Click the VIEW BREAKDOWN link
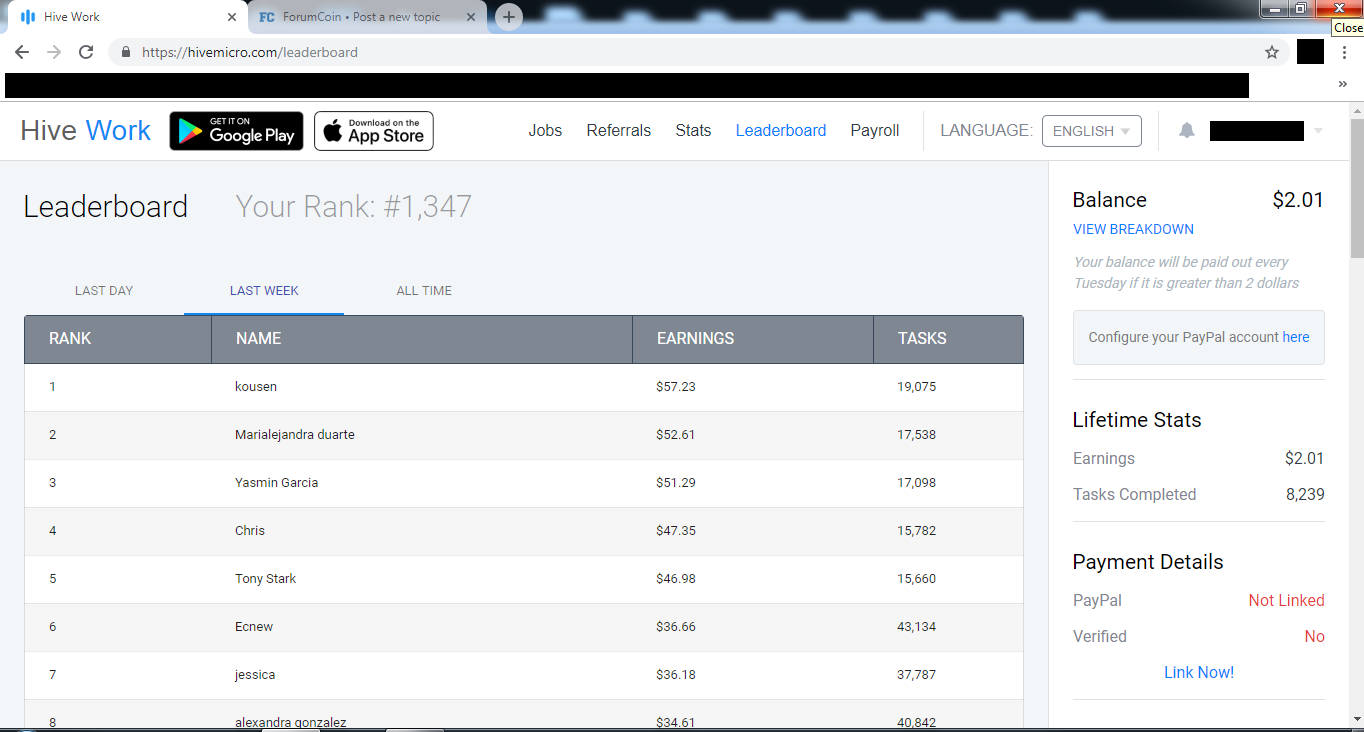1364x732 pixels. tap(1133, 229)
